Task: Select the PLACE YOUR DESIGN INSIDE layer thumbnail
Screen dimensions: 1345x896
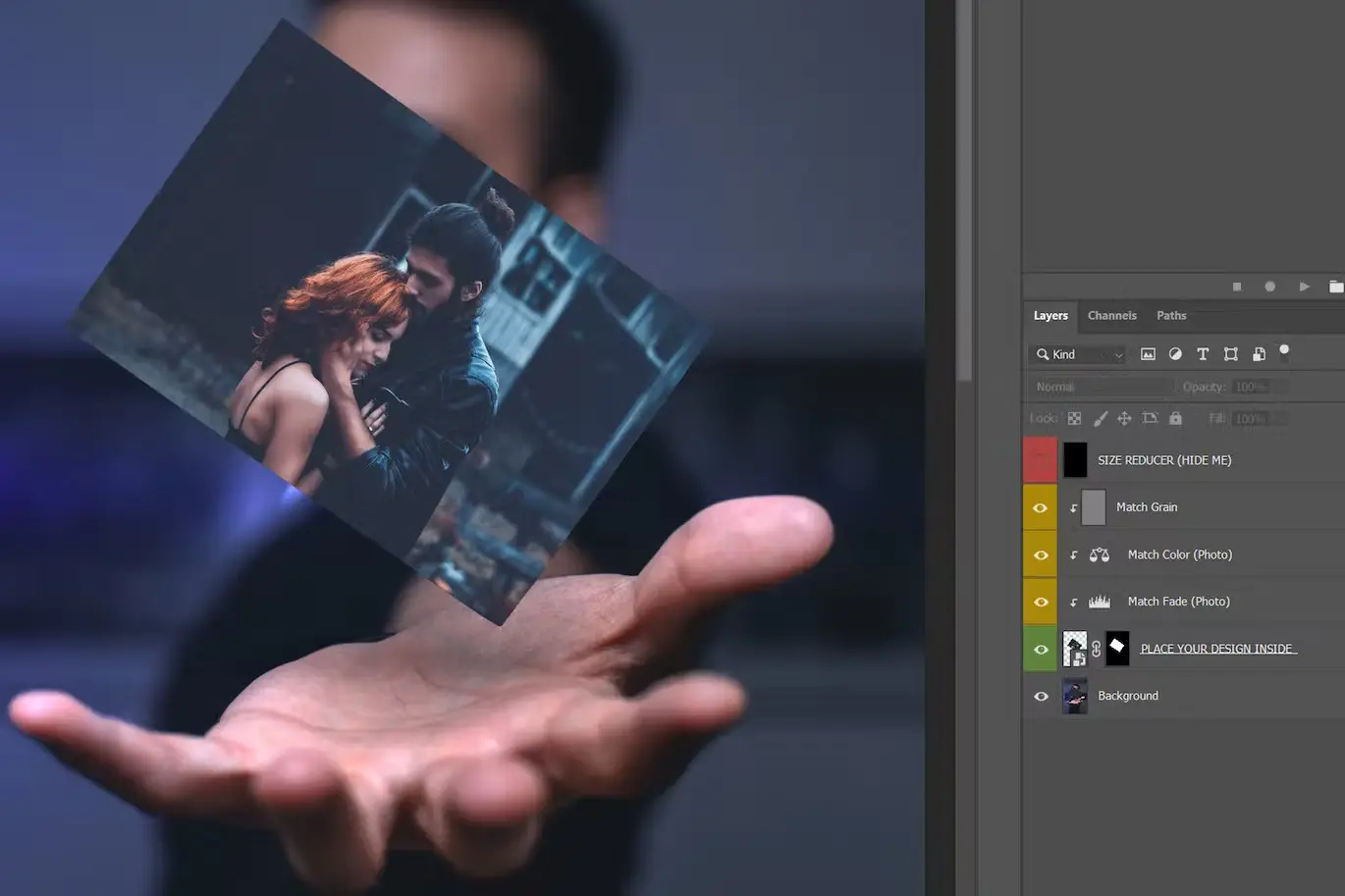Action: pos(1074,648)
